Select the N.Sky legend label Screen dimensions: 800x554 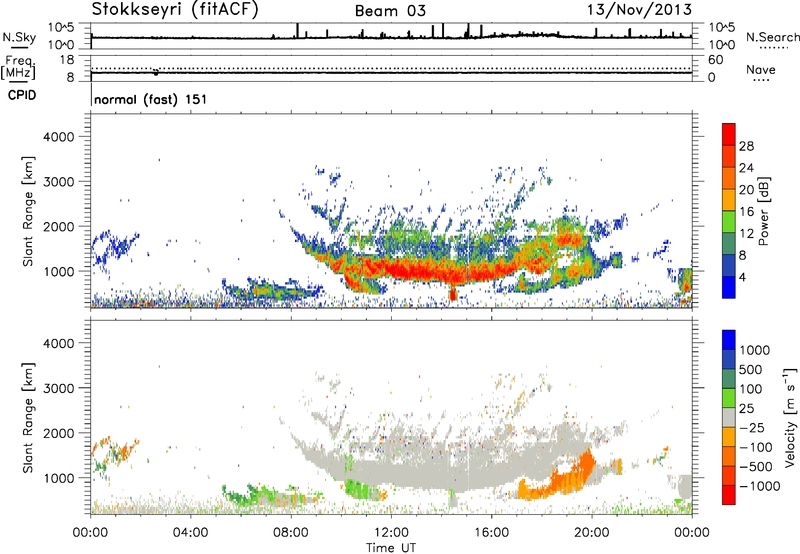19,37
